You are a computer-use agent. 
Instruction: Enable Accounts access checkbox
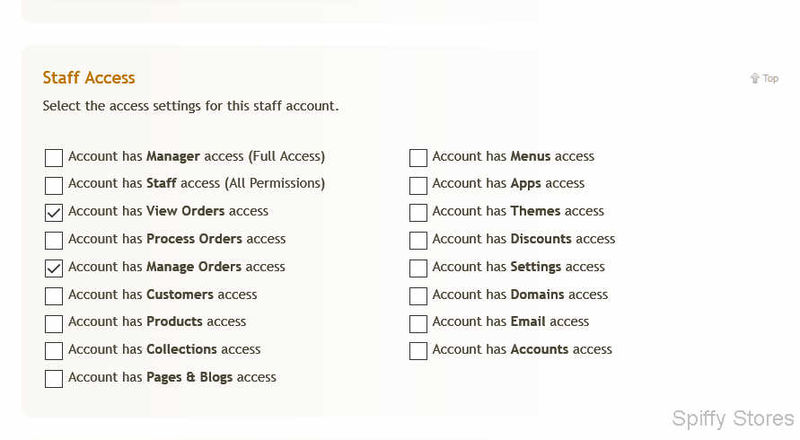418,351
